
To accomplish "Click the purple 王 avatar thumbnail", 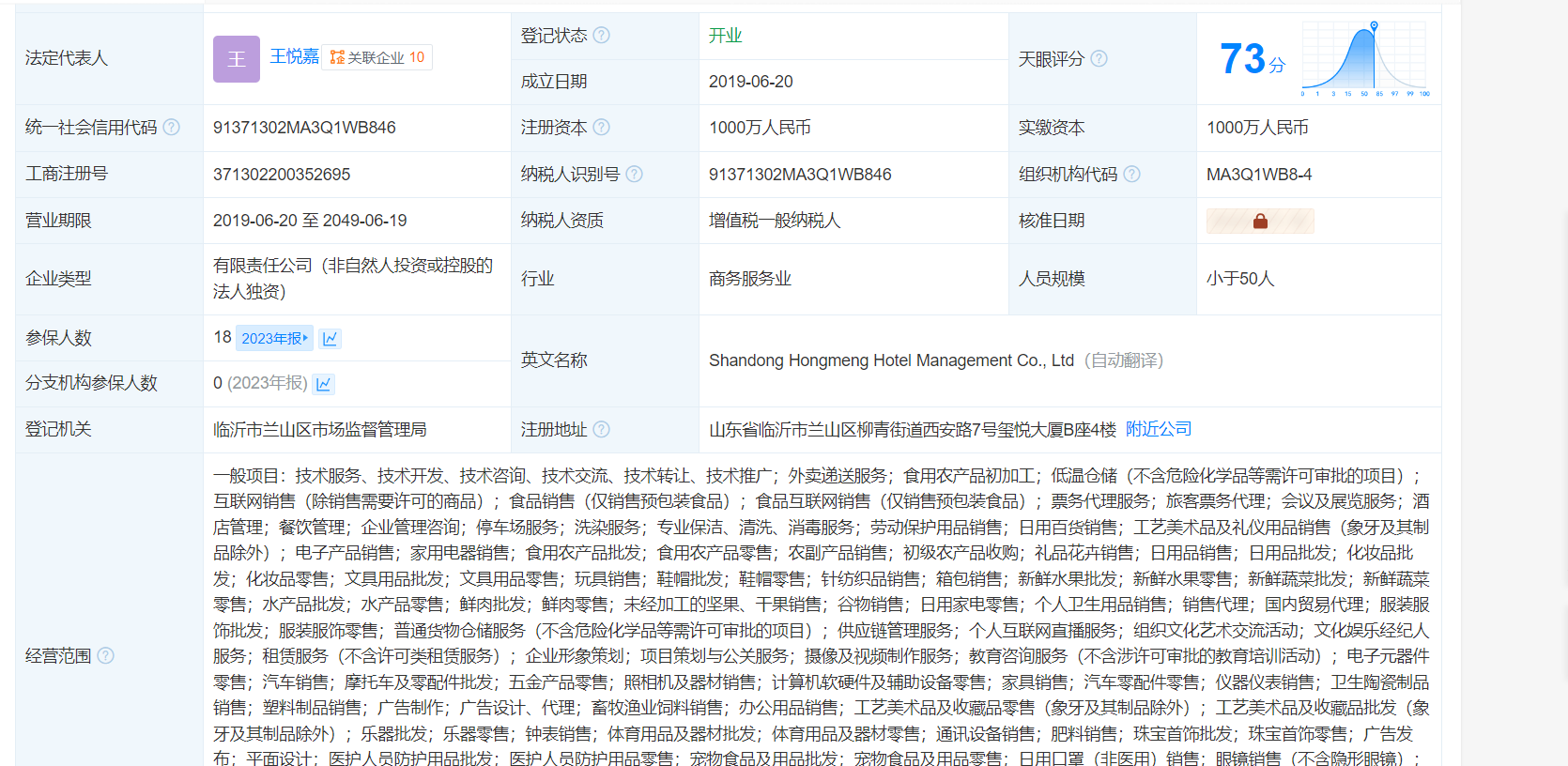I will 237,59.
